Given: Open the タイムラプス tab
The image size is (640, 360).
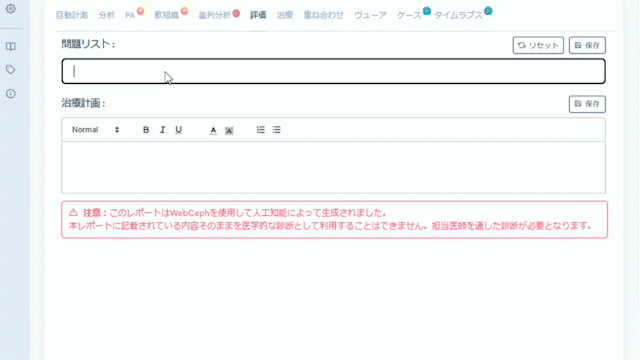Looking at the screenshot, I should pyautogui.click(x=458, y=15).
